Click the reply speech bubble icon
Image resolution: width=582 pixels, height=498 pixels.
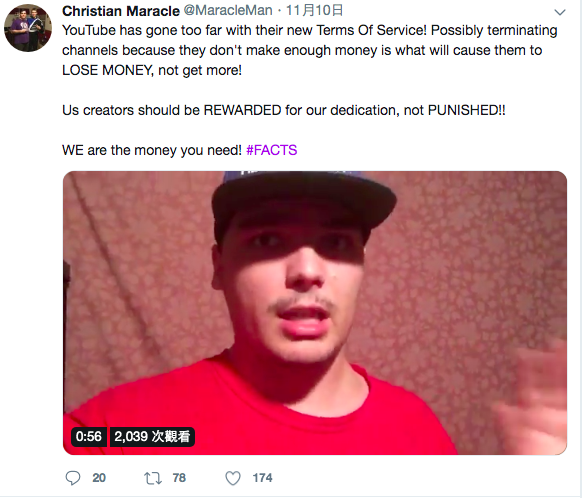click(x=73, y=478)
